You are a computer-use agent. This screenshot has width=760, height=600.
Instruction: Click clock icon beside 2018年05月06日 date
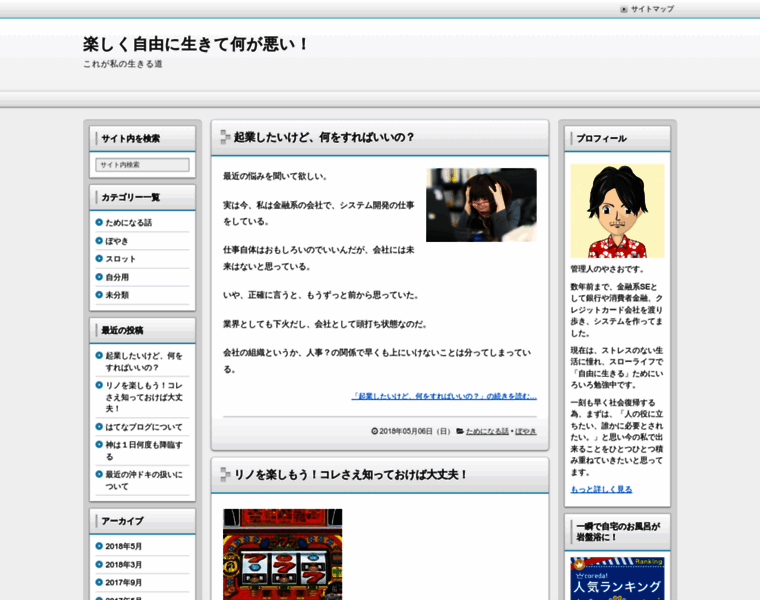coord(374,431)
